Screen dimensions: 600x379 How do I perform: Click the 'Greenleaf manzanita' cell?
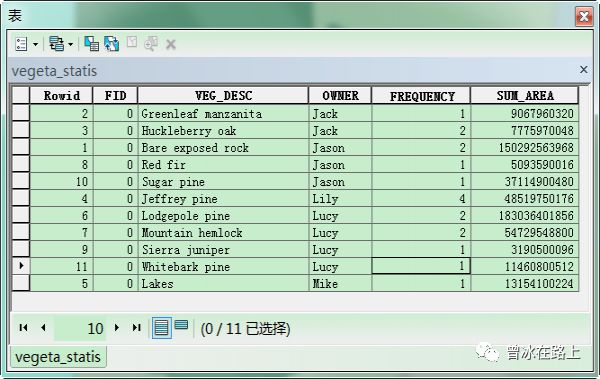coord(223,113)
